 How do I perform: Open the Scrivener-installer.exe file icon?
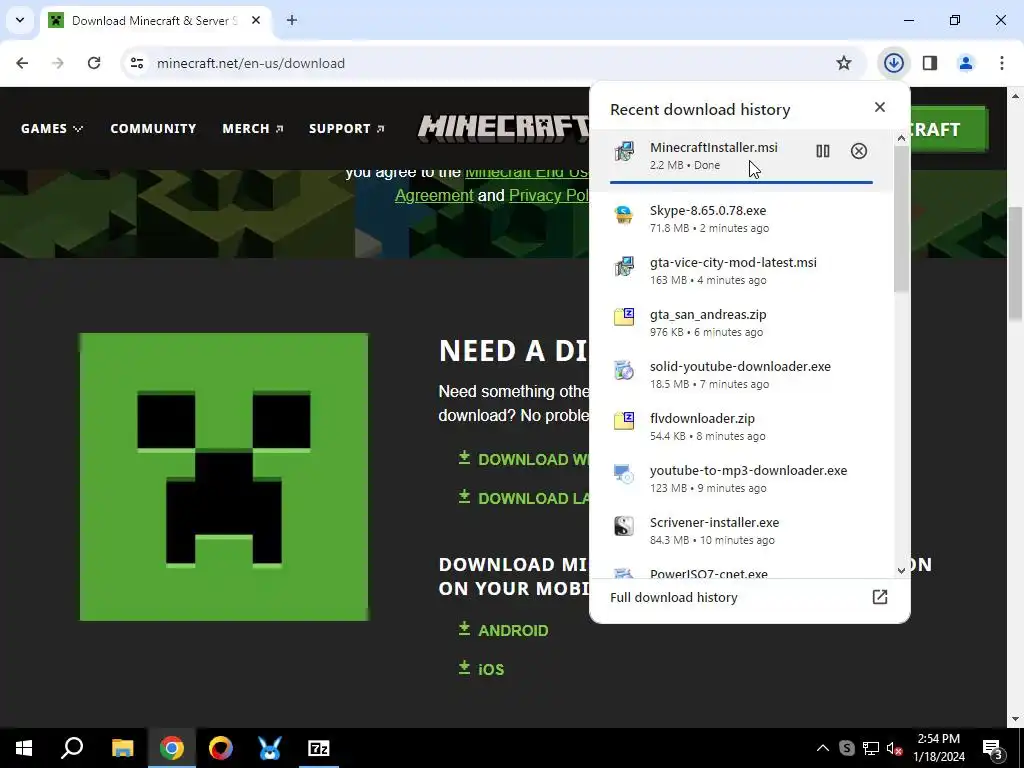pos(624,526)
